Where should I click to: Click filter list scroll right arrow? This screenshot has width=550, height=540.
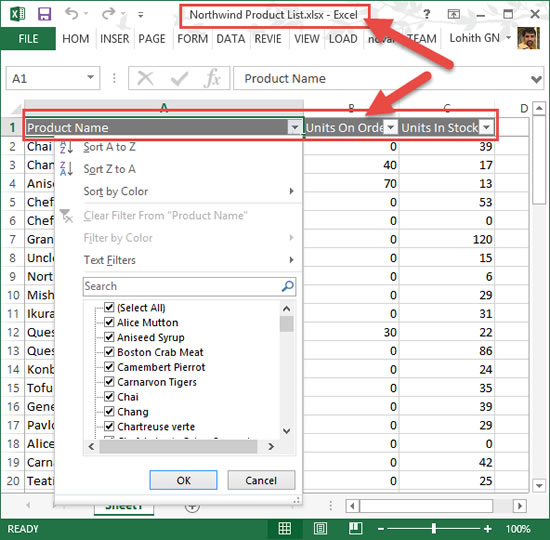(271, 446)
